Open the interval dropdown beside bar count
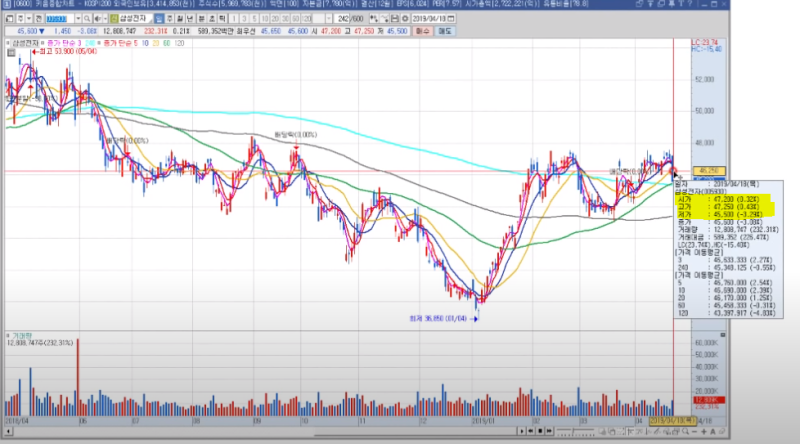The width and height of the screenshot is (800, 444). 329,18
